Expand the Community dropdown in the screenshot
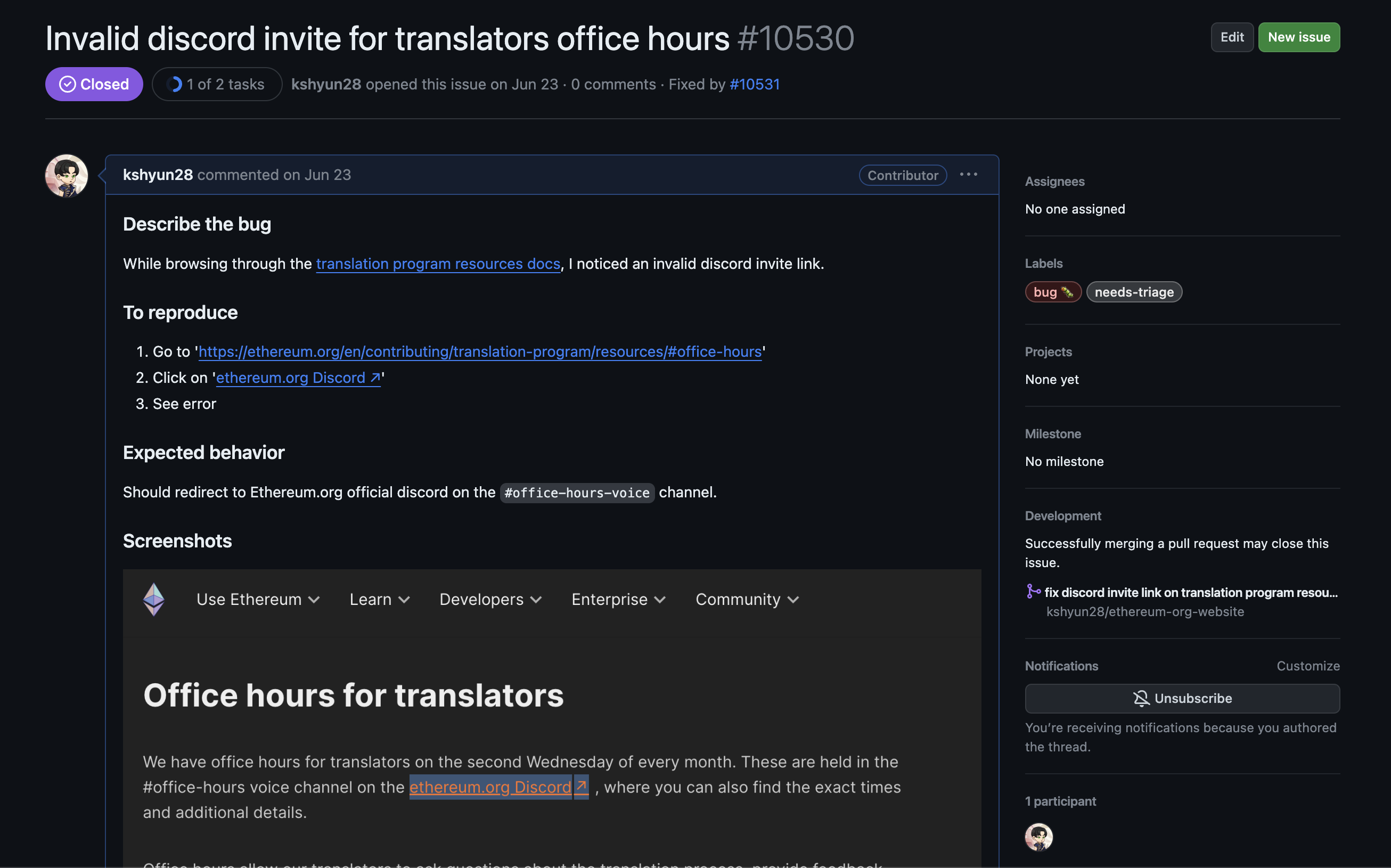This screenshot has width=1391, height=868. pos(746,599)
